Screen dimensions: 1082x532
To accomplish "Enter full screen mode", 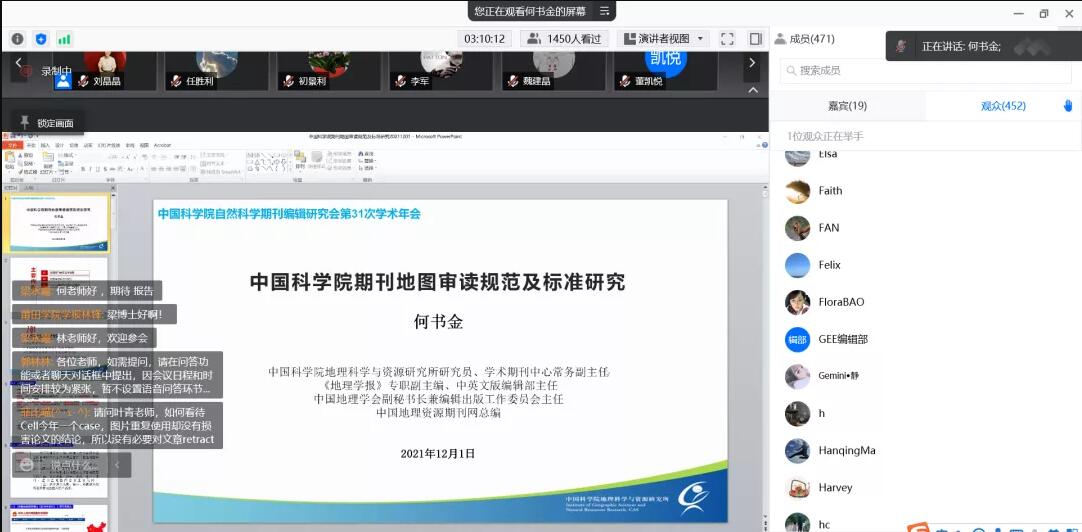I will click(x=727, y=39).
